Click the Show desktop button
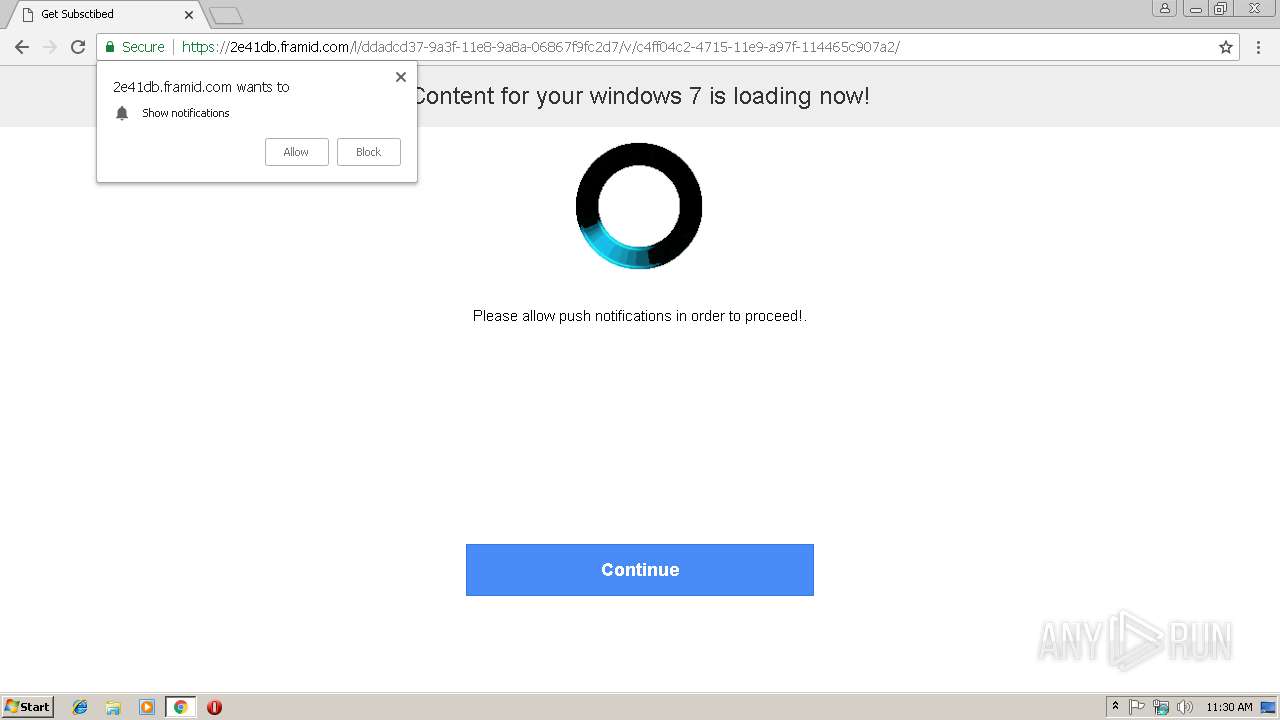 point(1267,707)
